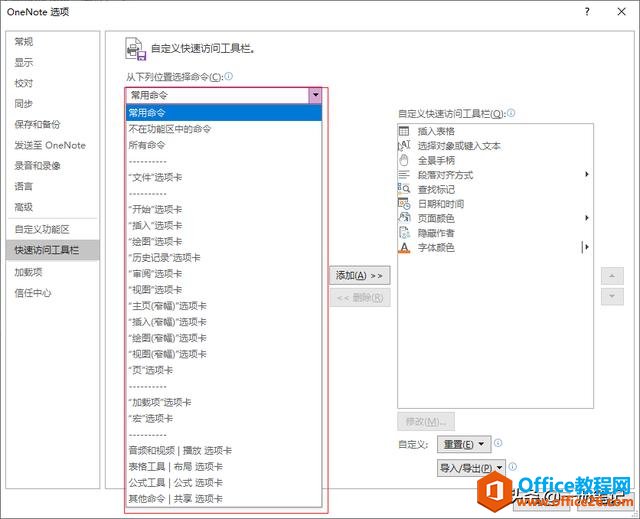Choose 公式工具 | 公式 选项卡

[224, 483]
